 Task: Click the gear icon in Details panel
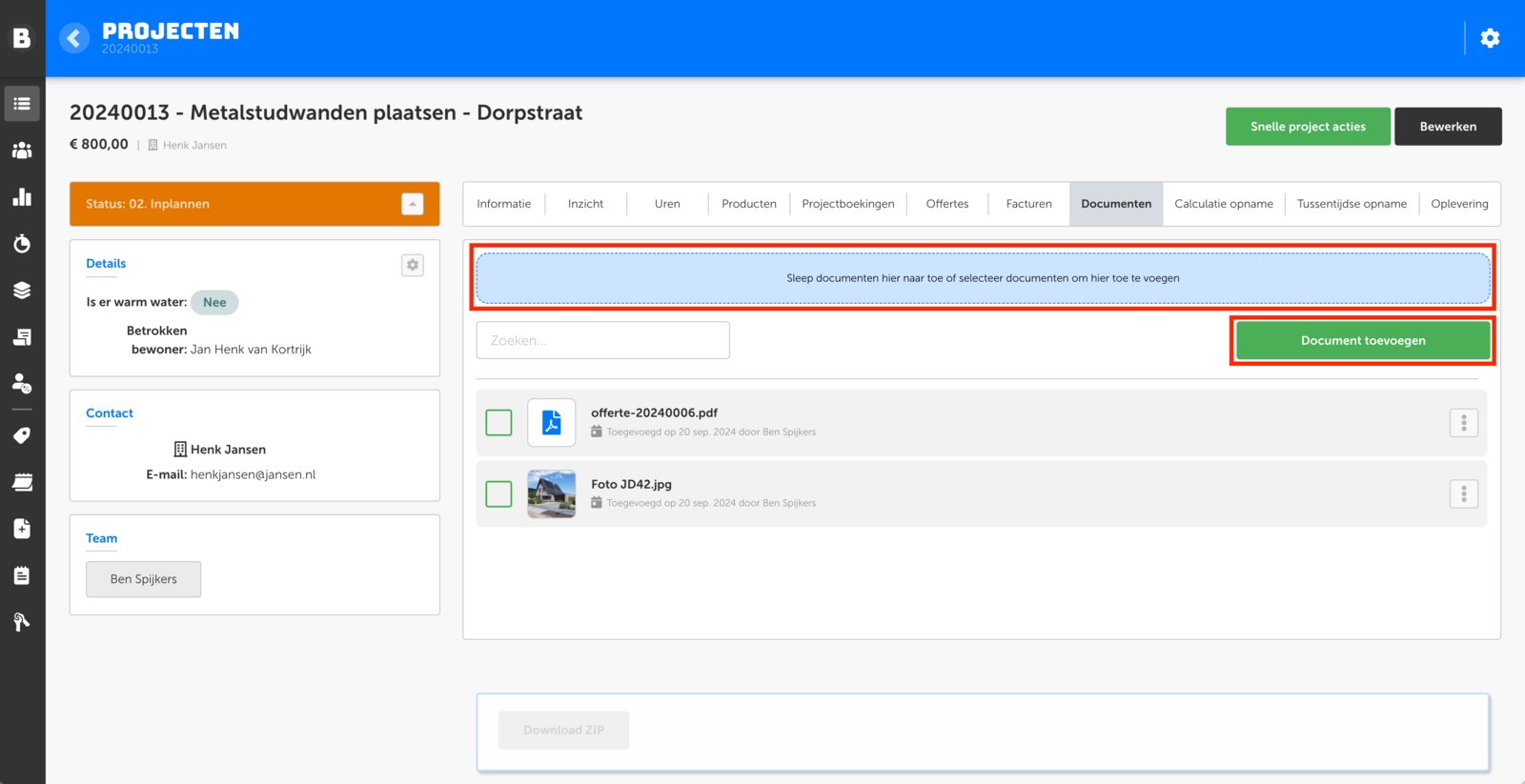pos(413,265)
